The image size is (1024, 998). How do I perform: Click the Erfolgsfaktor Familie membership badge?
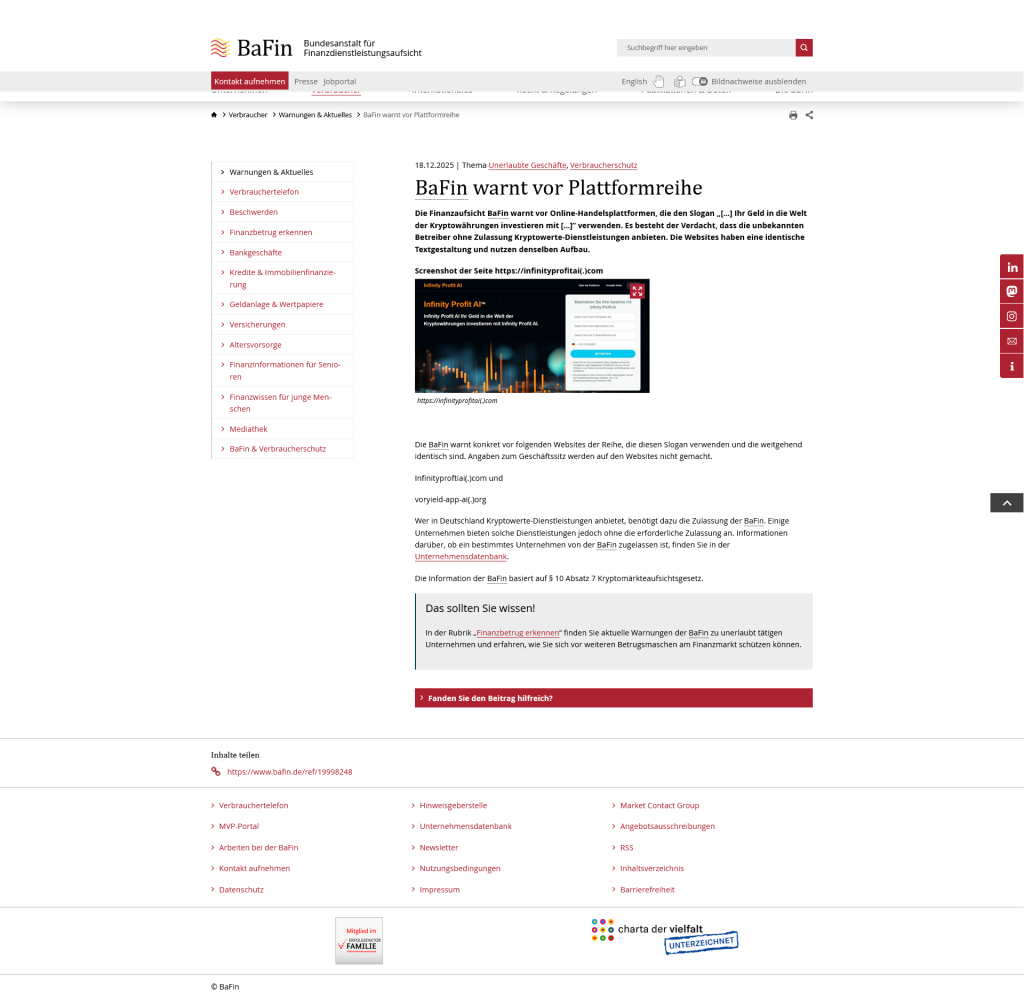click(359, 941)
